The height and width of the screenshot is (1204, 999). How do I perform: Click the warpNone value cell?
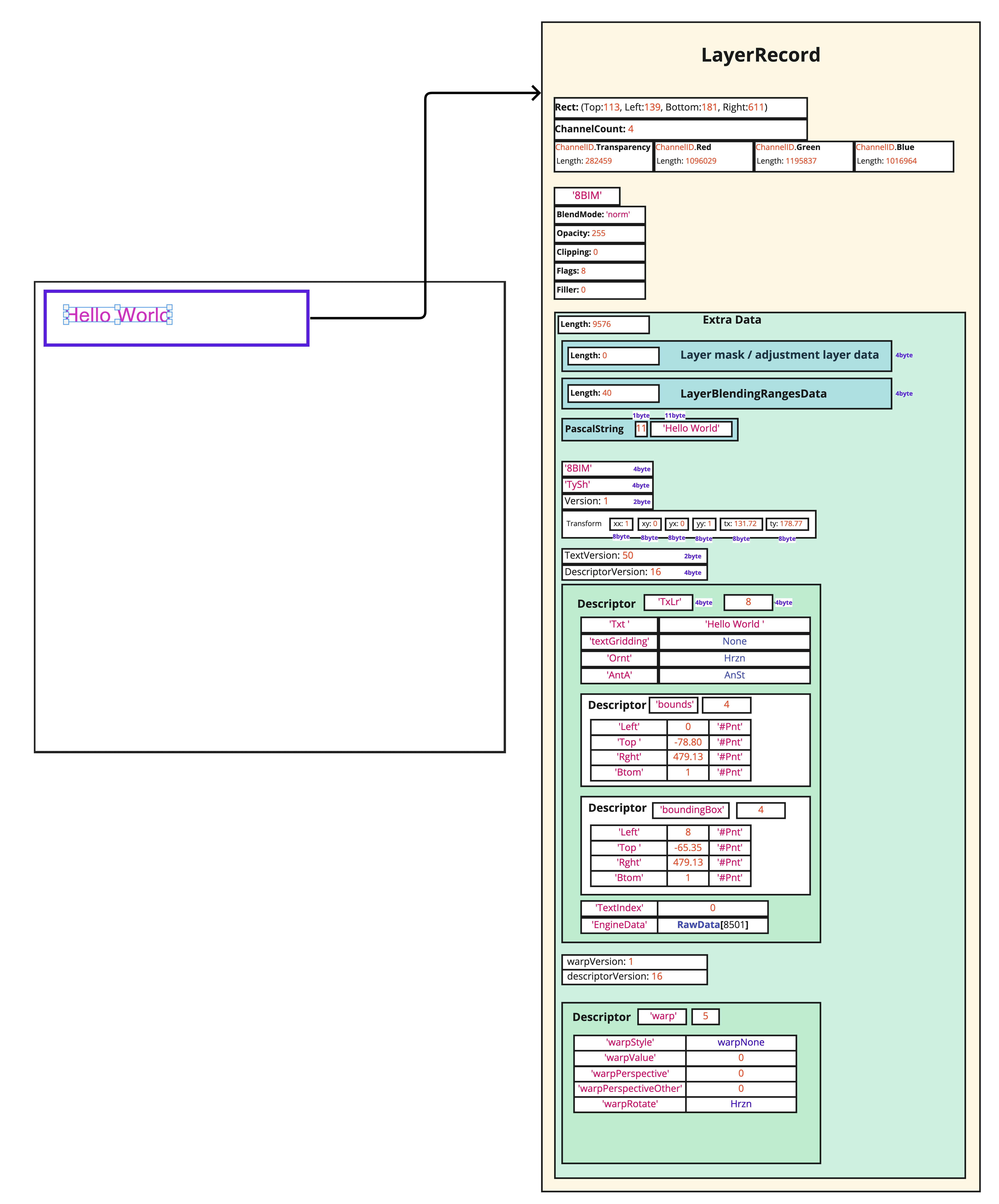tap(741, 1043)
